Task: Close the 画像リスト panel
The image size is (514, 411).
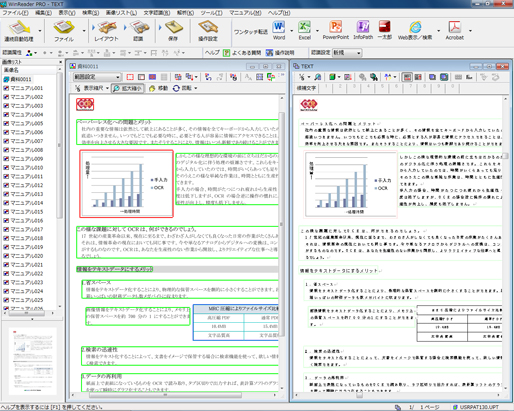Action: pos(60,62)
